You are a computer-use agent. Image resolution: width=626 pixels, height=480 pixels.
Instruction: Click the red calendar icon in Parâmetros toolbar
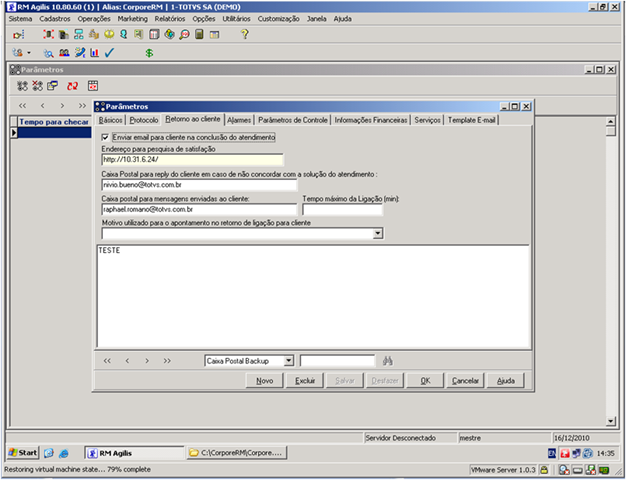(x=93, y=85)
